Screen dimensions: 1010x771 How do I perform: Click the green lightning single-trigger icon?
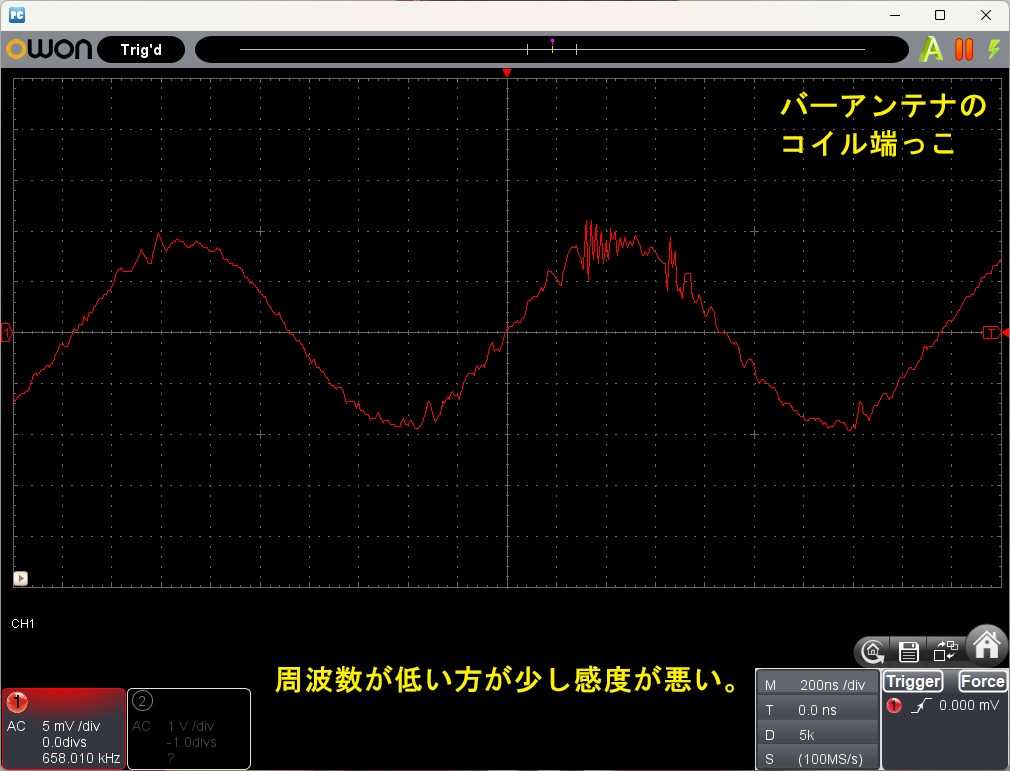[994, 50]
